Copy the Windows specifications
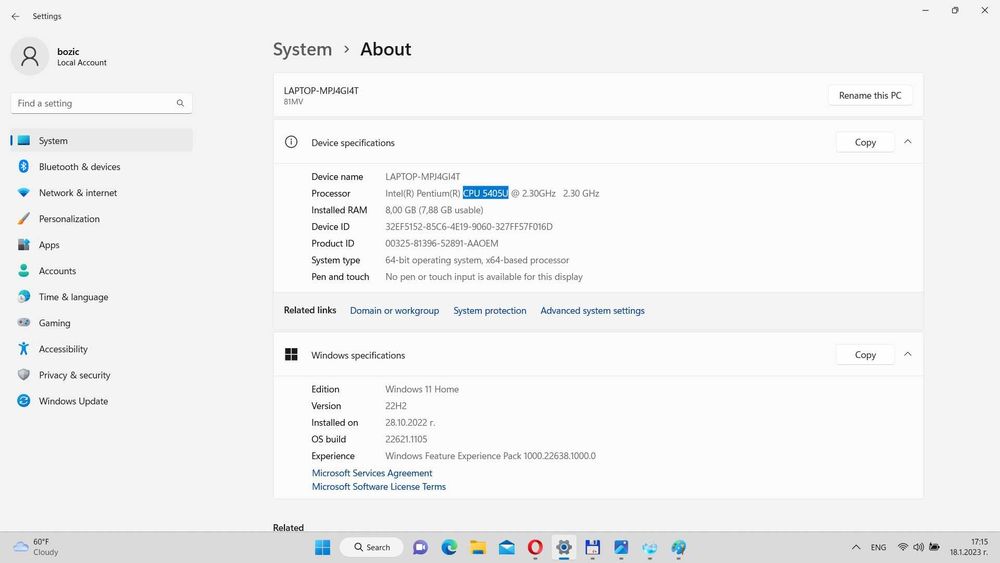 pyautogui.click(x=865, y=355)
